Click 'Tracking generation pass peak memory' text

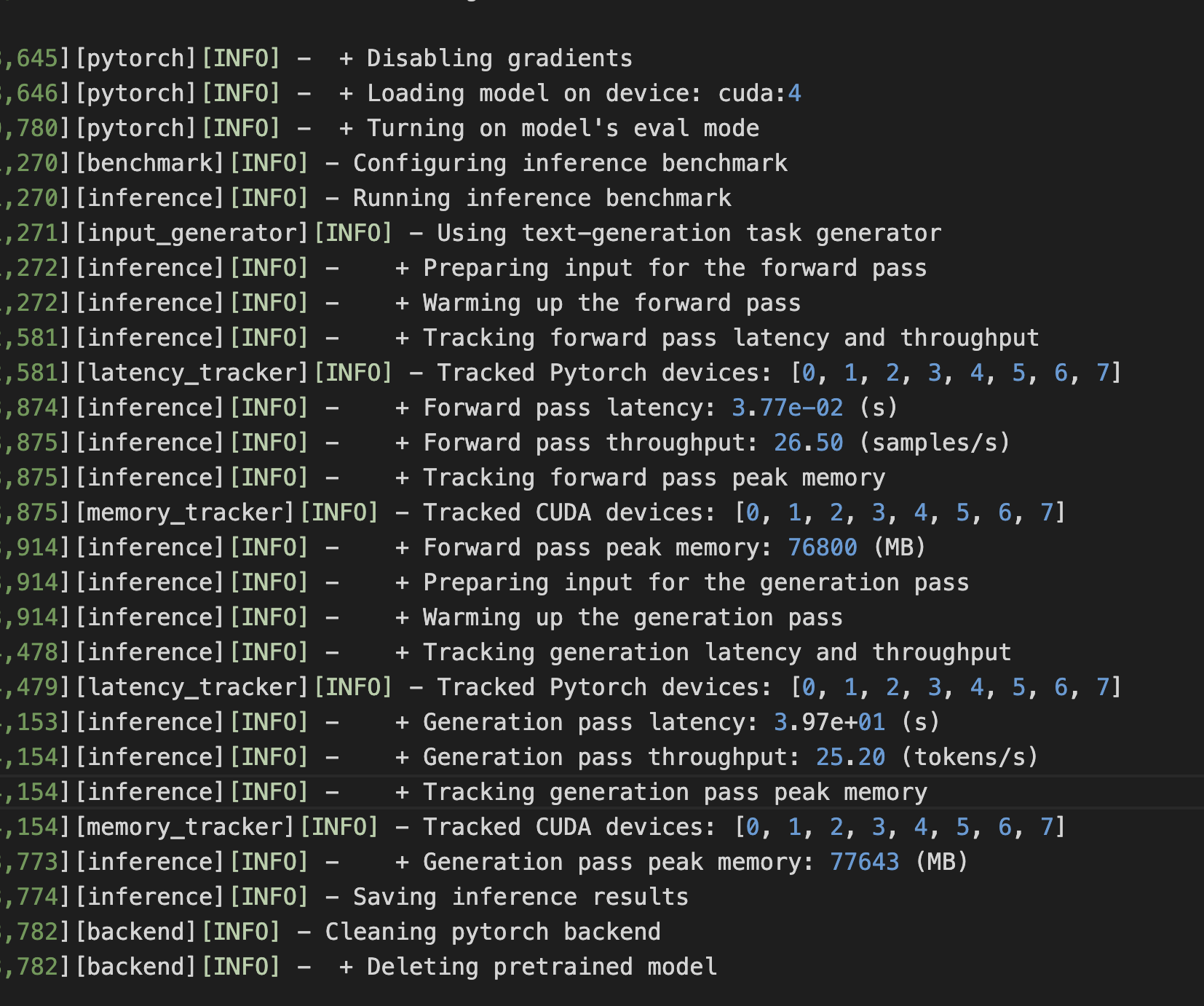pos(675,792)
